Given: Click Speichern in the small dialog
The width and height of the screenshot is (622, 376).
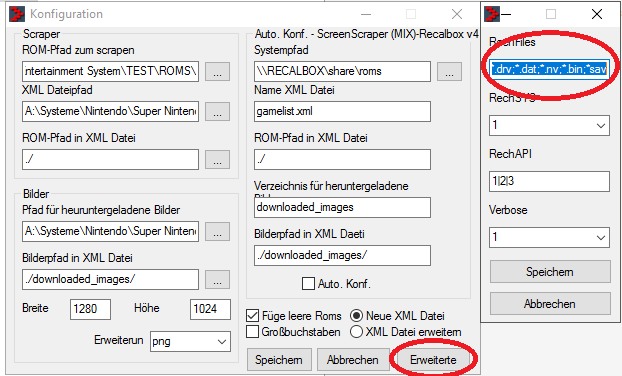Looking at the screenshot, I should coord(550,272).
